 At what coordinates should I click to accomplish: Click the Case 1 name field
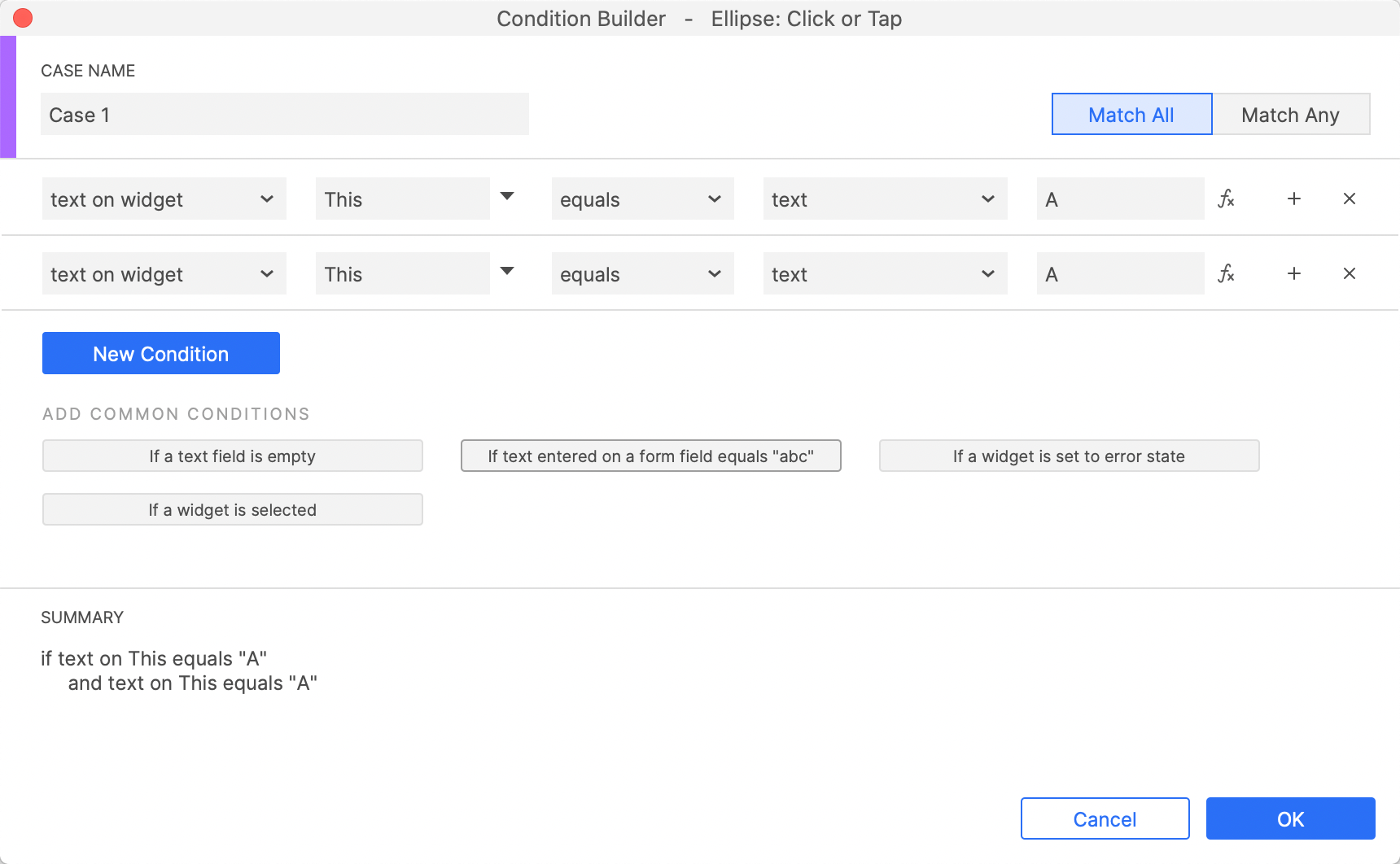(x=284, y=114)
